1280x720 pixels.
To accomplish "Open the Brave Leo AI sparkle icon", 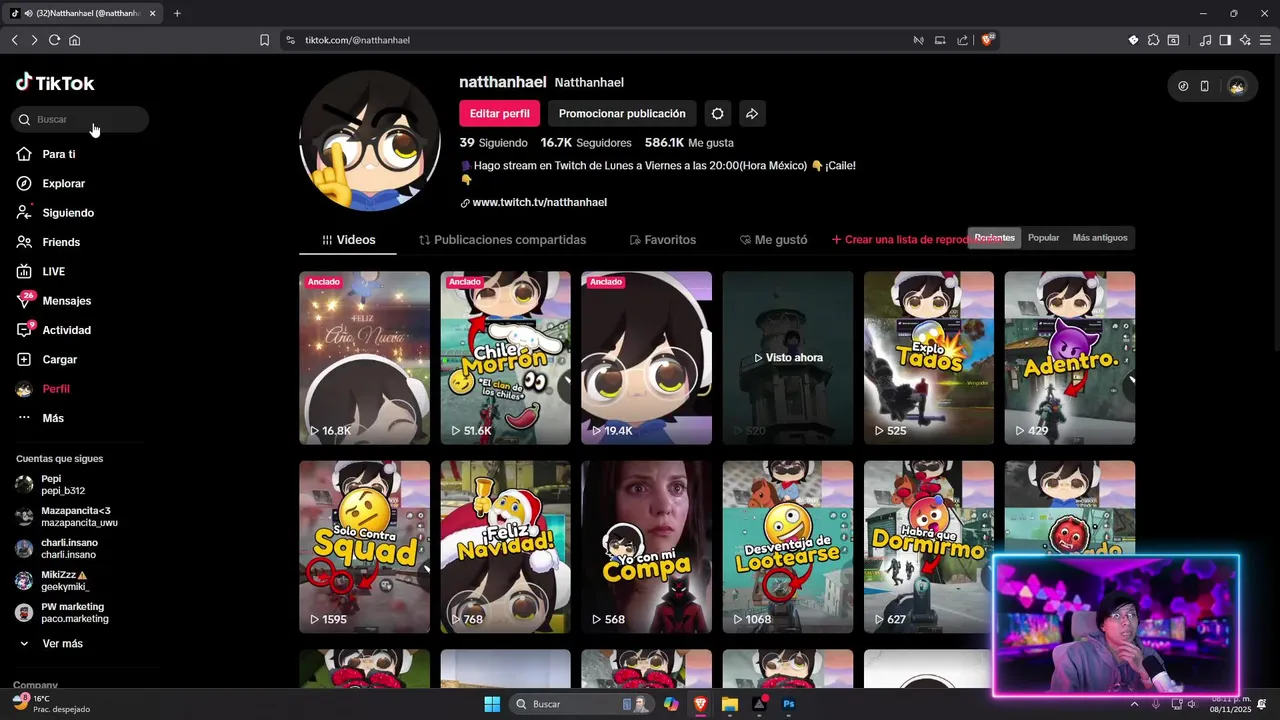I will (x=1245, y=40).
